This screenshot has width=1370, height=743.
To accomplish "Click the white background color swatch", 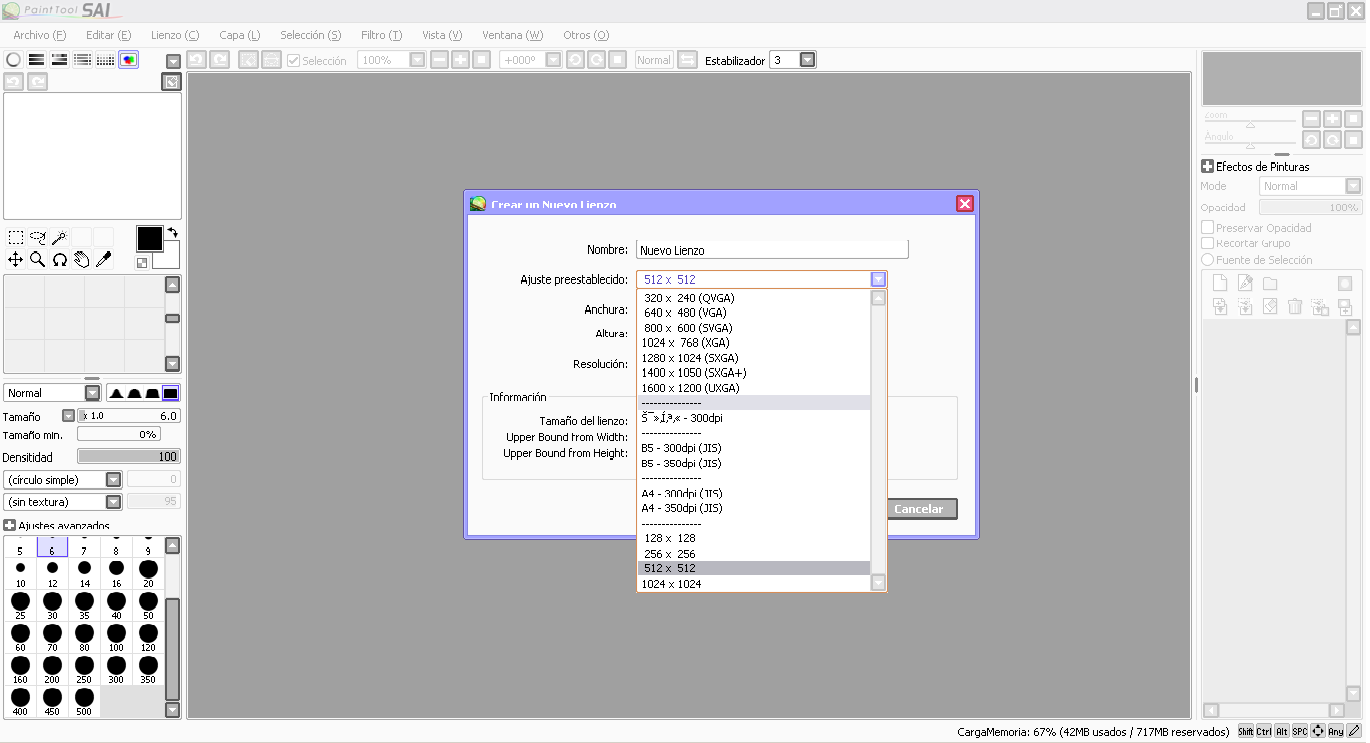I will tap(171, 258).
